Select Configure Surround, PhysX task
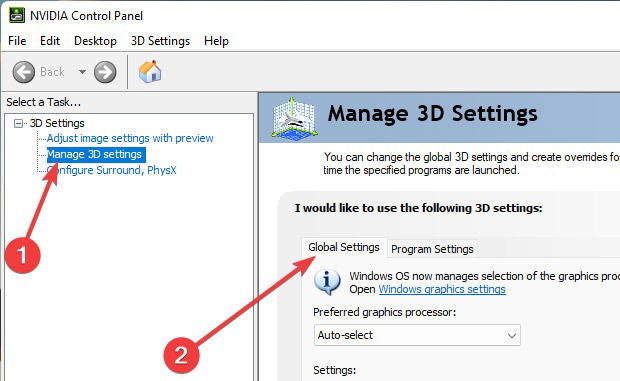Viewport: 620px width, 381px height. coord(112,170)
